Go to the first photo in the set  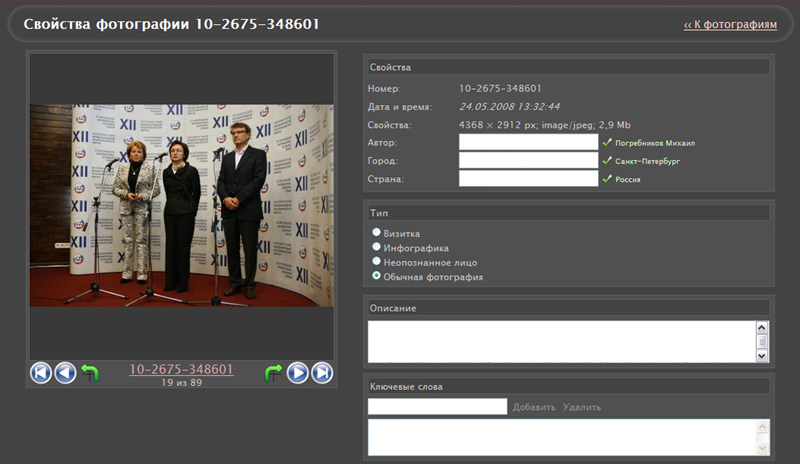[x=40, y=373]
